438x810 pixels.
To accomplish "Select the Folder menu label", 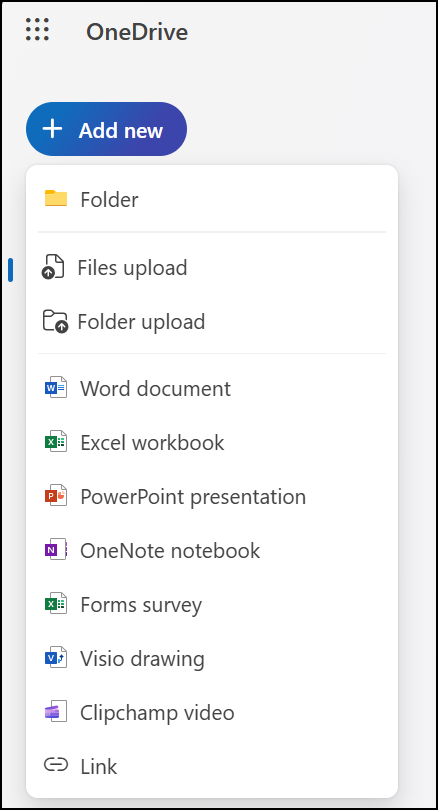I will click(109, 200).
